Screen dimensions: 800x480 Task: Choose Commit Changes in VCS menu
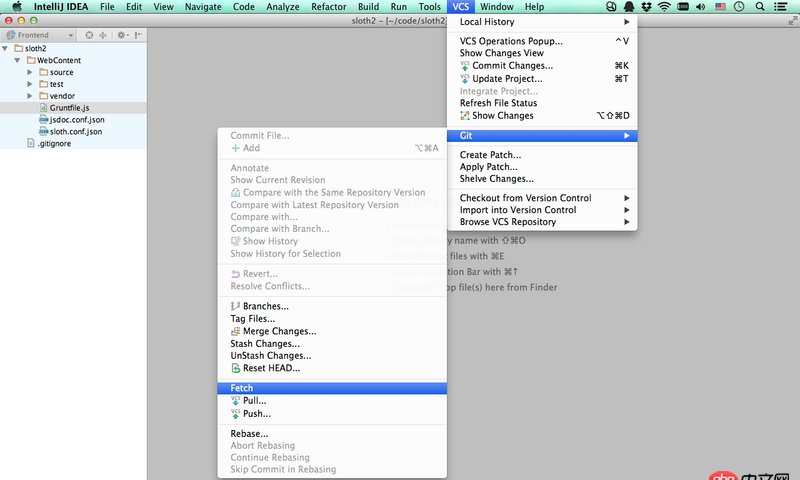(x=542, y=65)
